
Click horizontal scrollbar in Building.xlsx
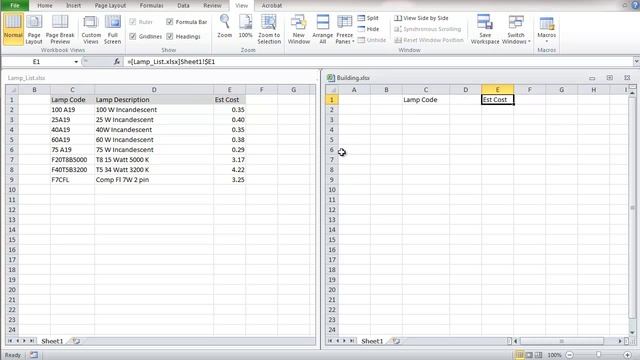click(561, 341)
